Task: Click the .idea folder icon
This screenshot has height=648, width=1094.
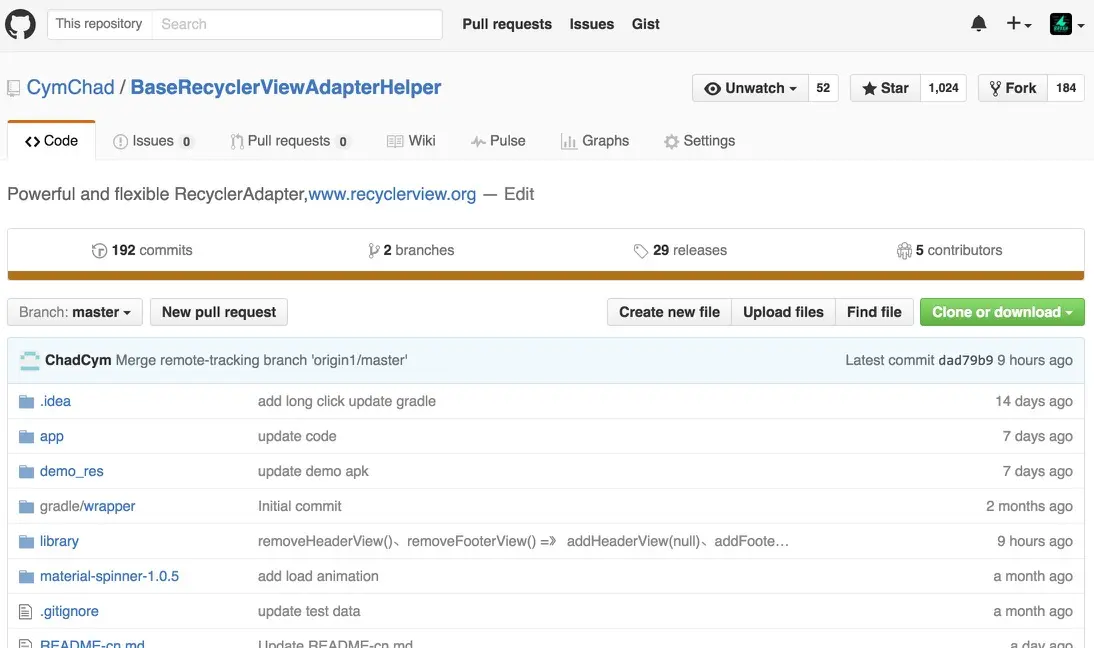Action: click(x=26, y=401)
